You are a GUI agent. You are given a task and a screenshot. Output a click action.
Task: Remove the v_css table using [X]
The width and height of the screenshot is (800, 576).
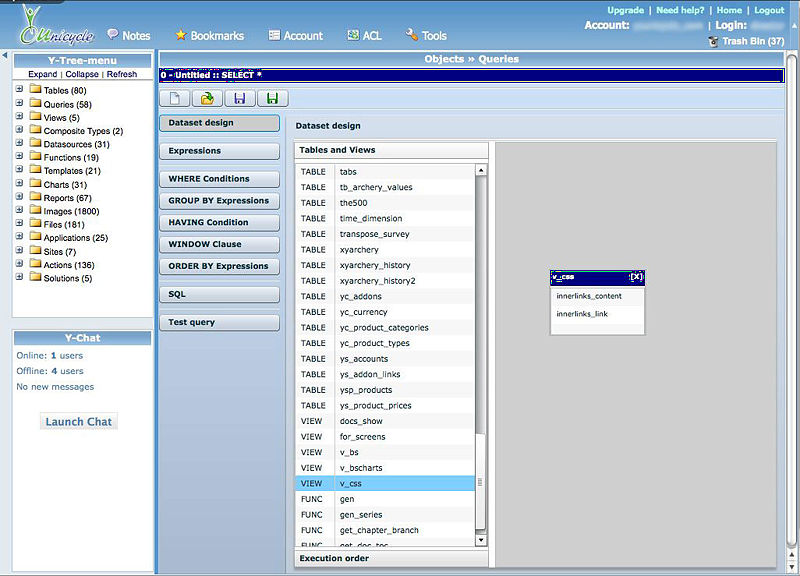(x=636, y=277)
